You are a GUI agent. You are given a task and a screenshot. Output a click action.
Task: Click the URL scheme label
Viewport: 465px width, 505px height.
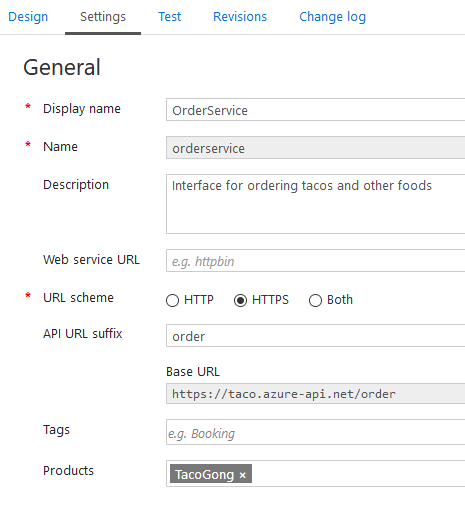click(78, 297)
